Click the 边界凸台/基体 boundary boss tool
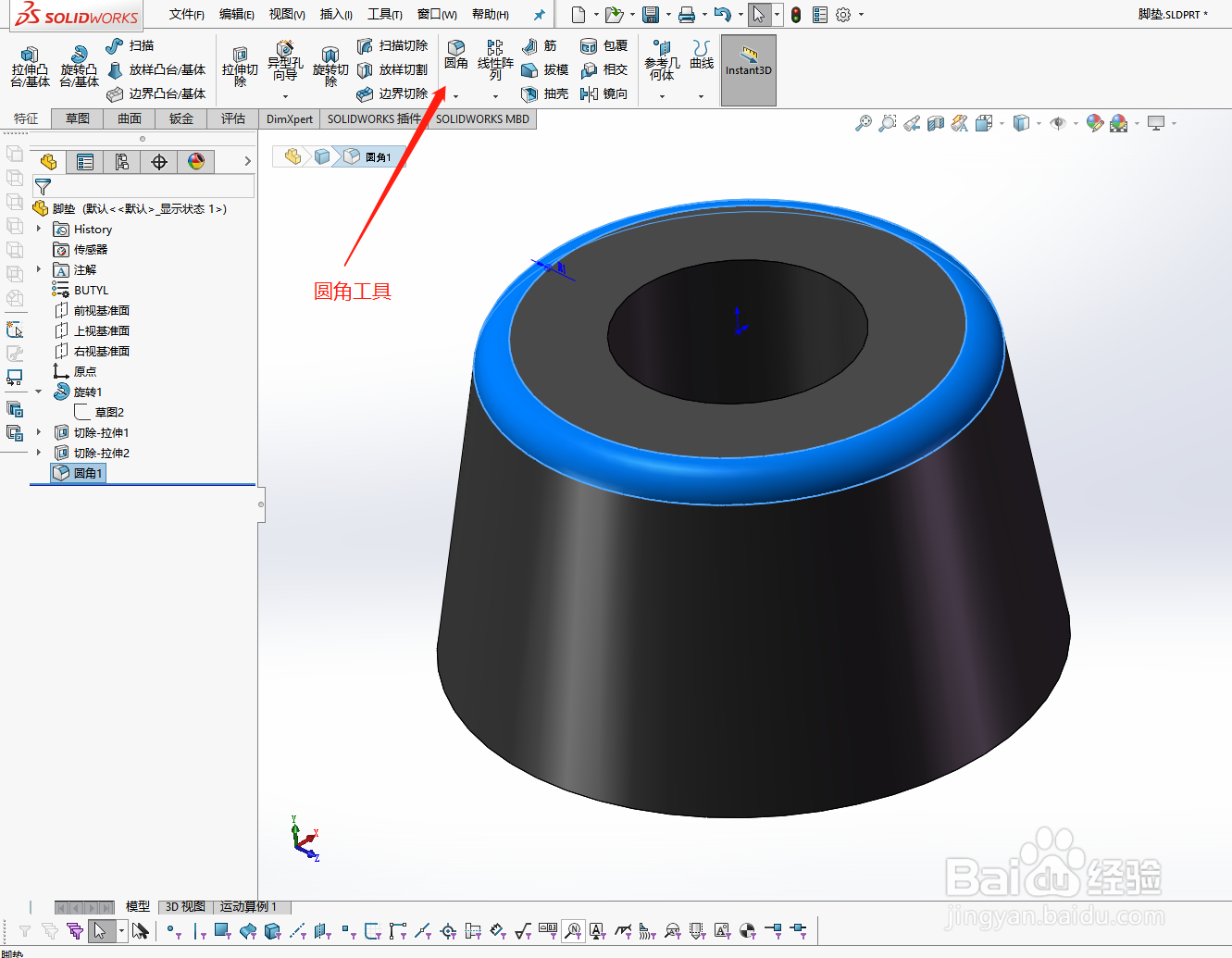The image size is (1232, 958). coord(156,93)
